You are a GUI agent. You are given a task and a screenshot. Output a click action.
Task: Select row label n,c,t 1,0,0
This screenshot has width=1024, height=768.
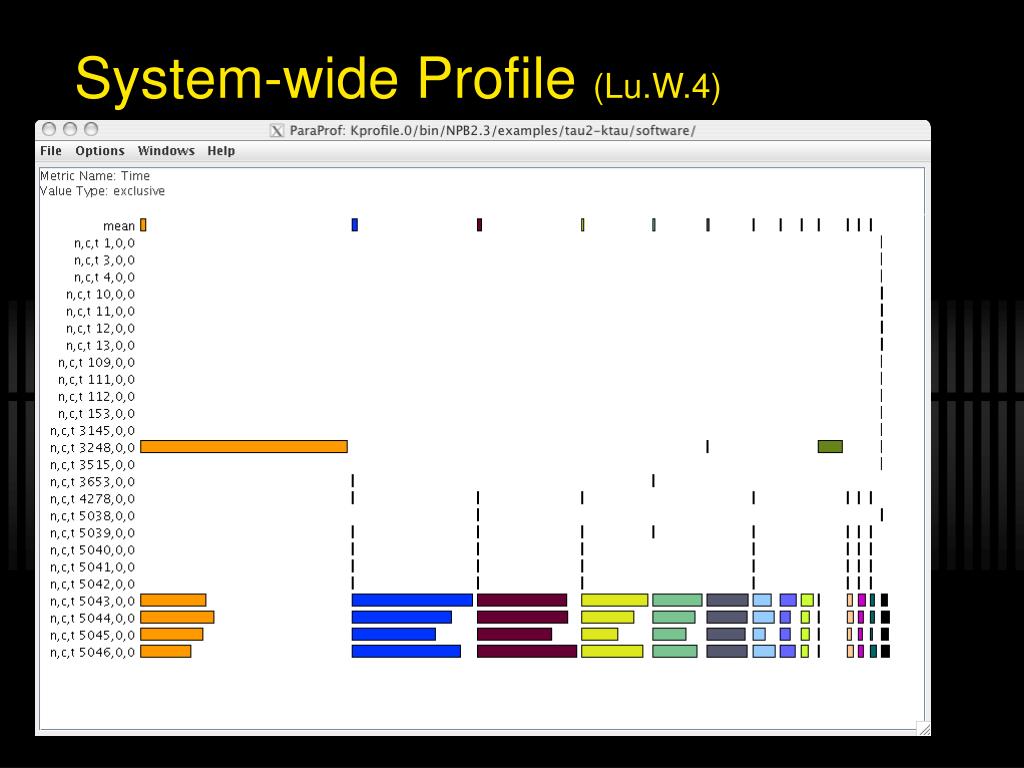point(104,243)
